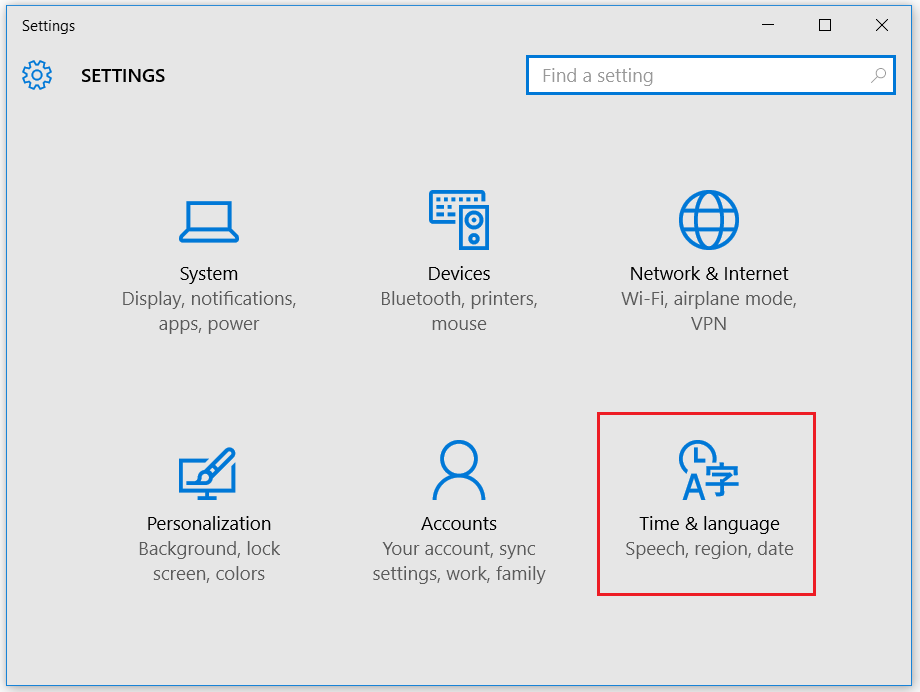Select the Network & Internet globe icon

[709, 219]
